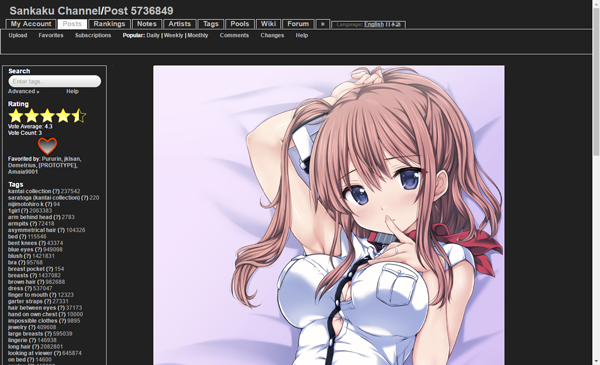Open the Advanced » search link

coord(24,91)
